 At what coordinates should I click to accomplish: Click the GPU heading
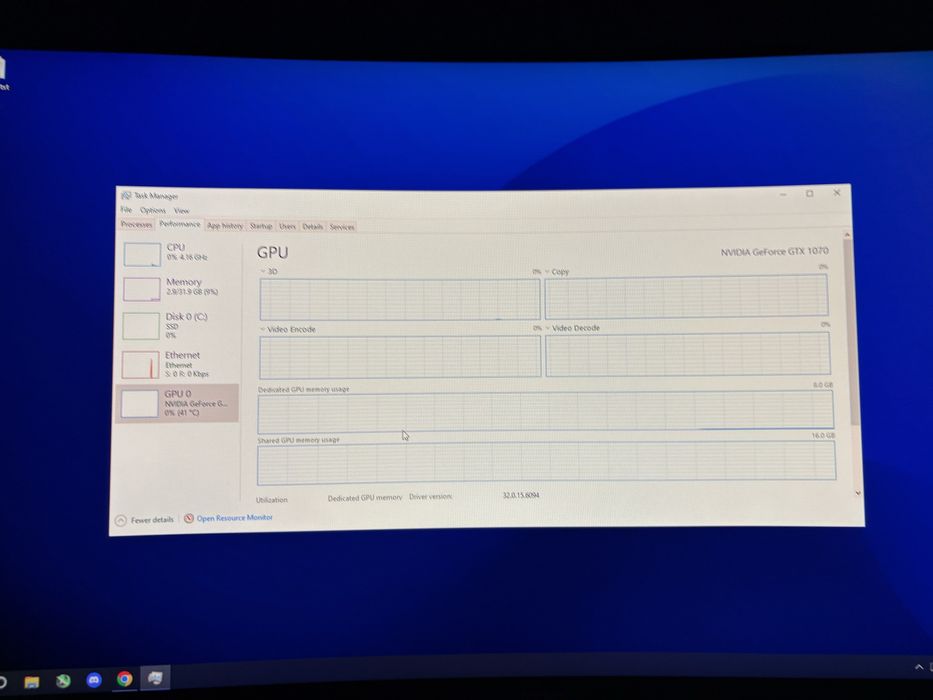click(x=273, y=252)
